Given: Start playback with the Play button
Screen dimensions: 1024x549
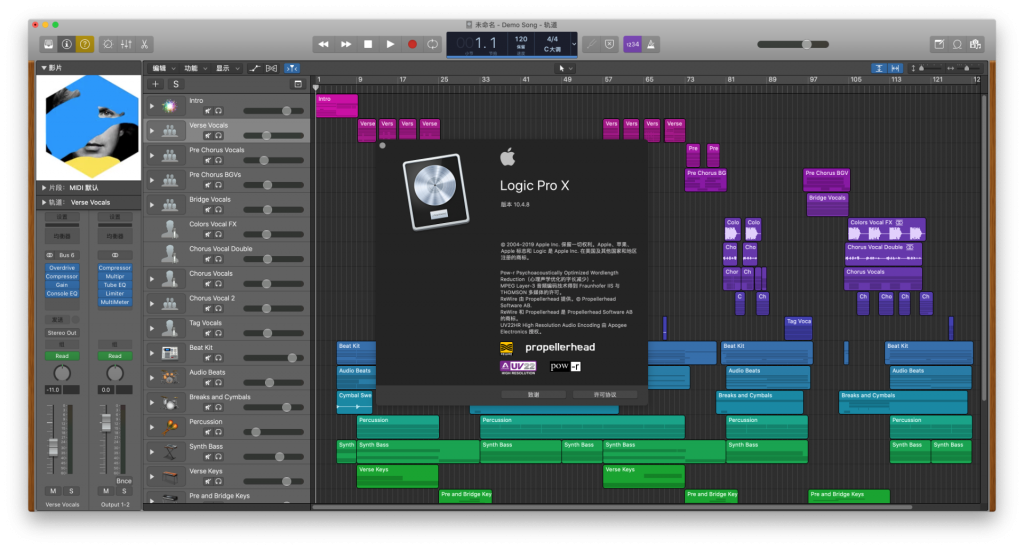Looking at the screenshot, I should point(391,44).
